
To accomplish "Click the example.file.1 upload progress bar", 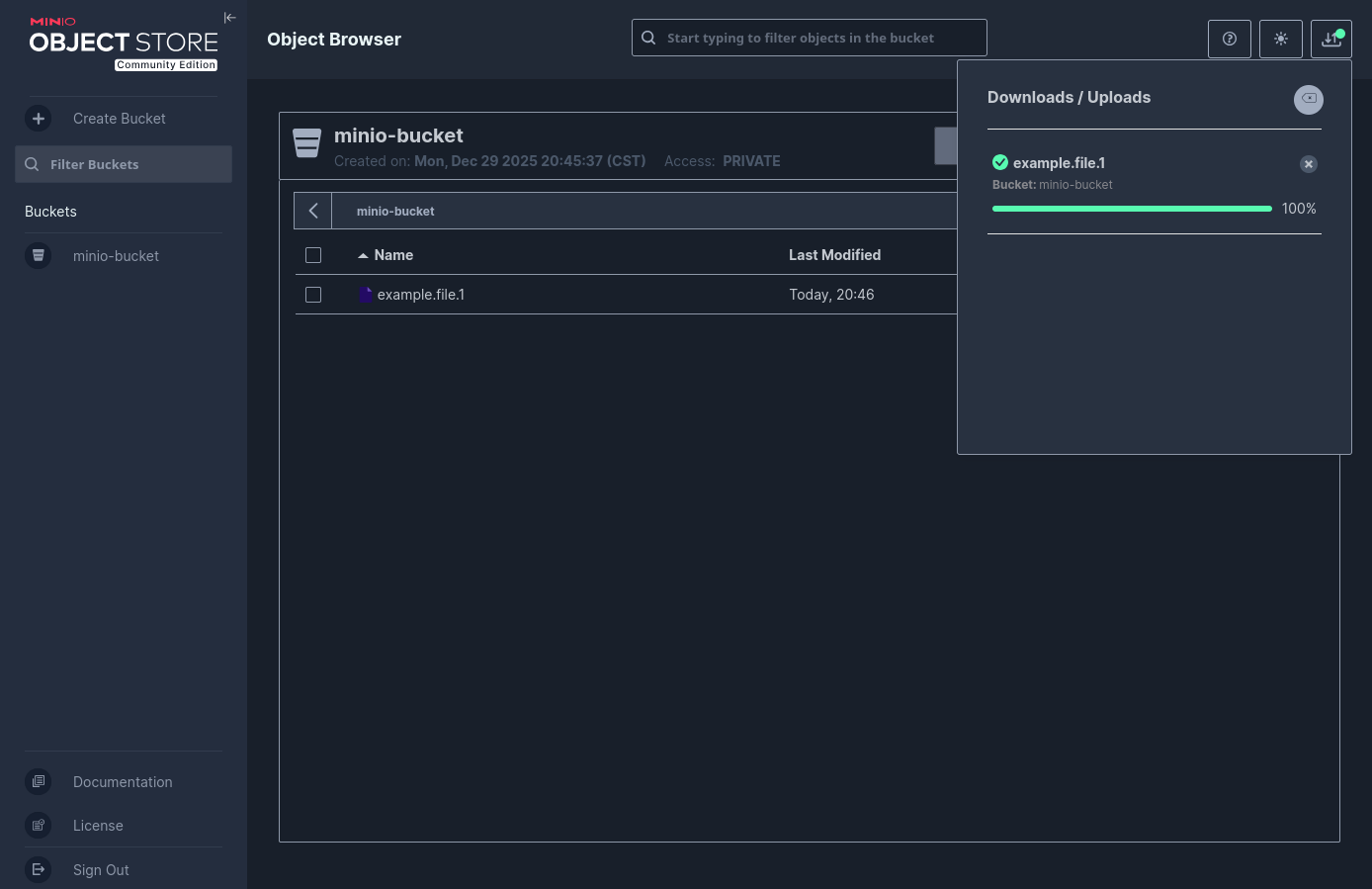I will 1131,209.
